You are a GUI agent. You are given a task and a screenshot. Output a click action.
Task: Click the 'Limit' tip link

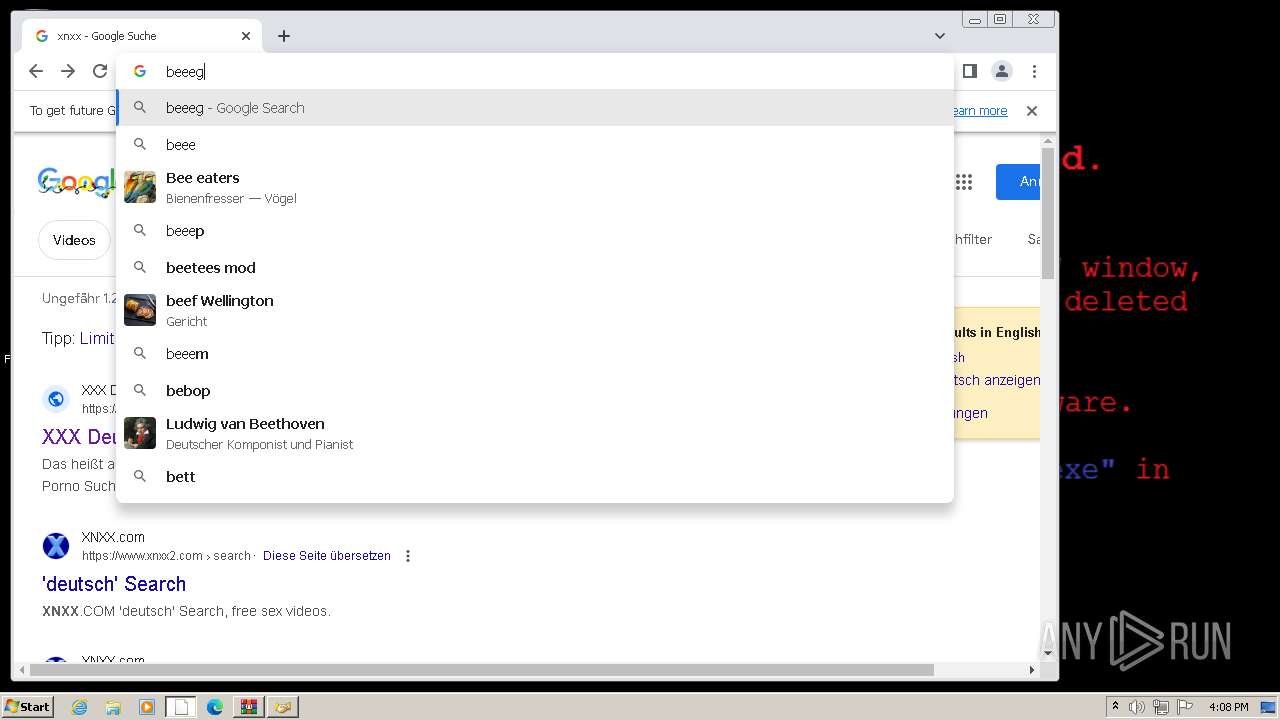[x=97, y=338]
